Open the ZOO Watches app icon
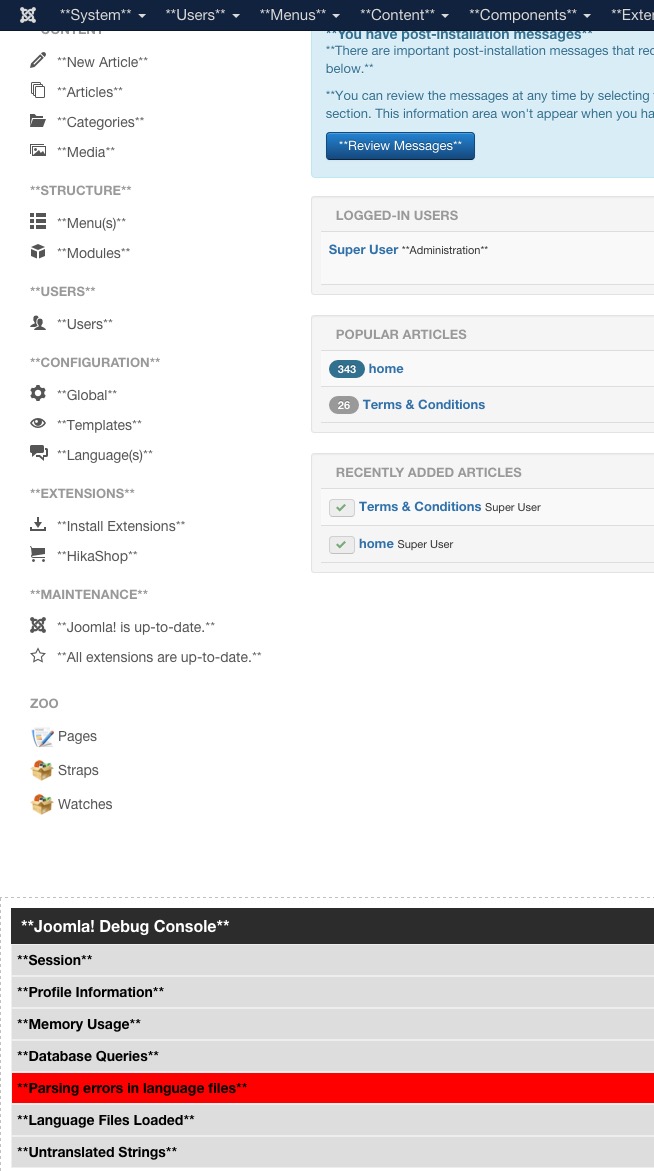This screenshot has height=1171, width=654. tap(42, 804)
